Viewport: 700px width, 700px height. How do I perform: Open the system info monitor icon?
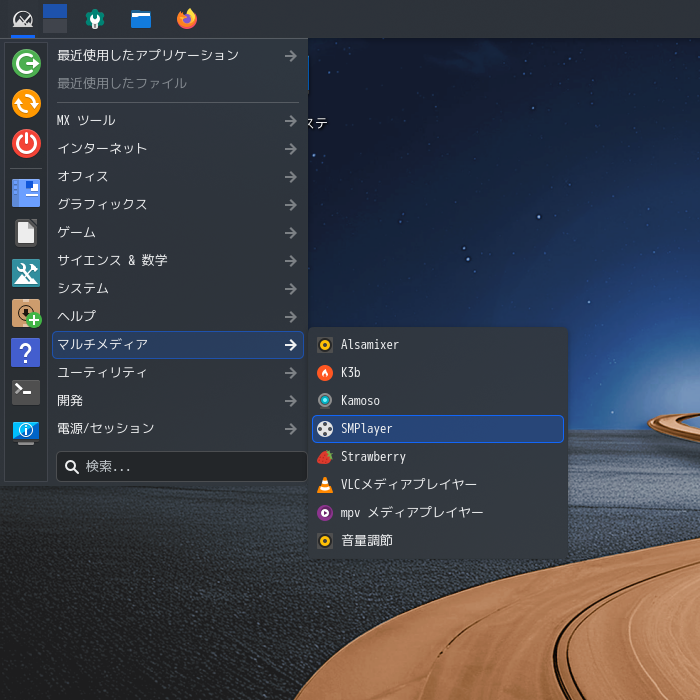(26, 432)
